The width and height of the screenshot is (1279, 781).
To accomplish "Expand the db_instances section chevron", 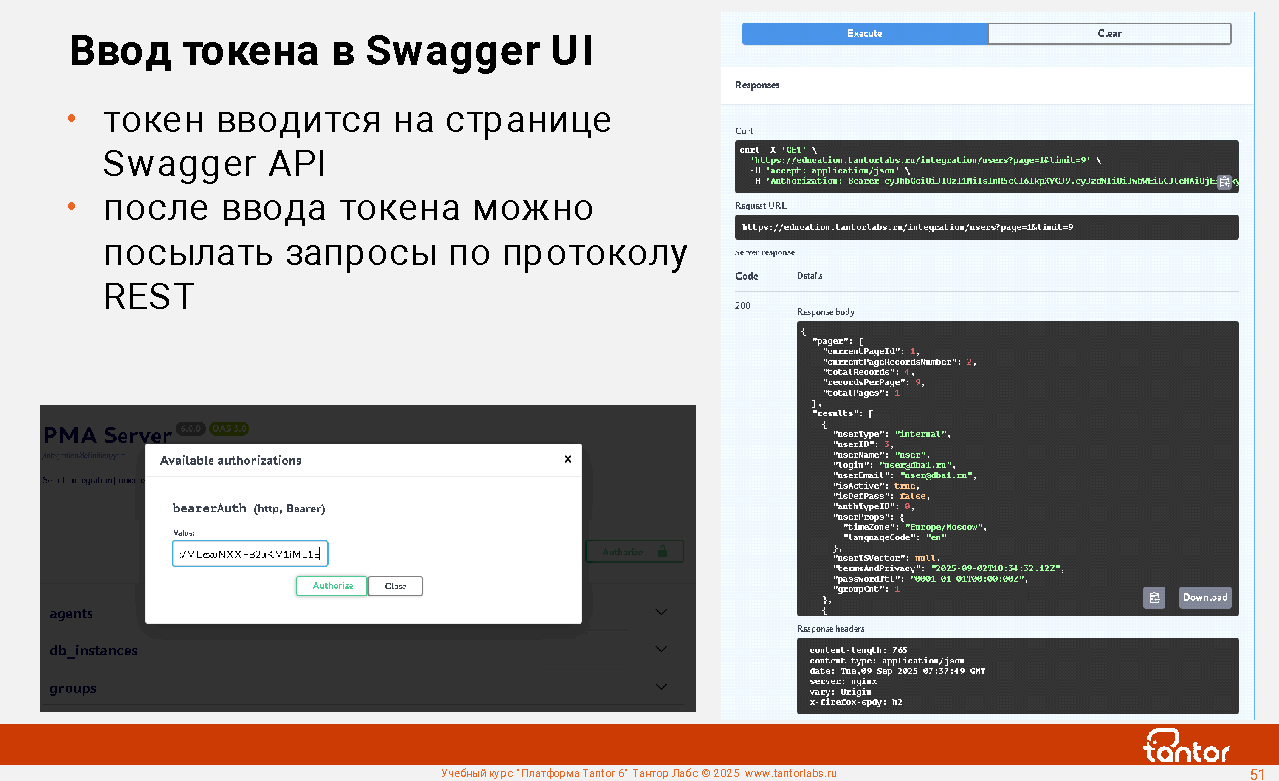I will click(661, 649).
